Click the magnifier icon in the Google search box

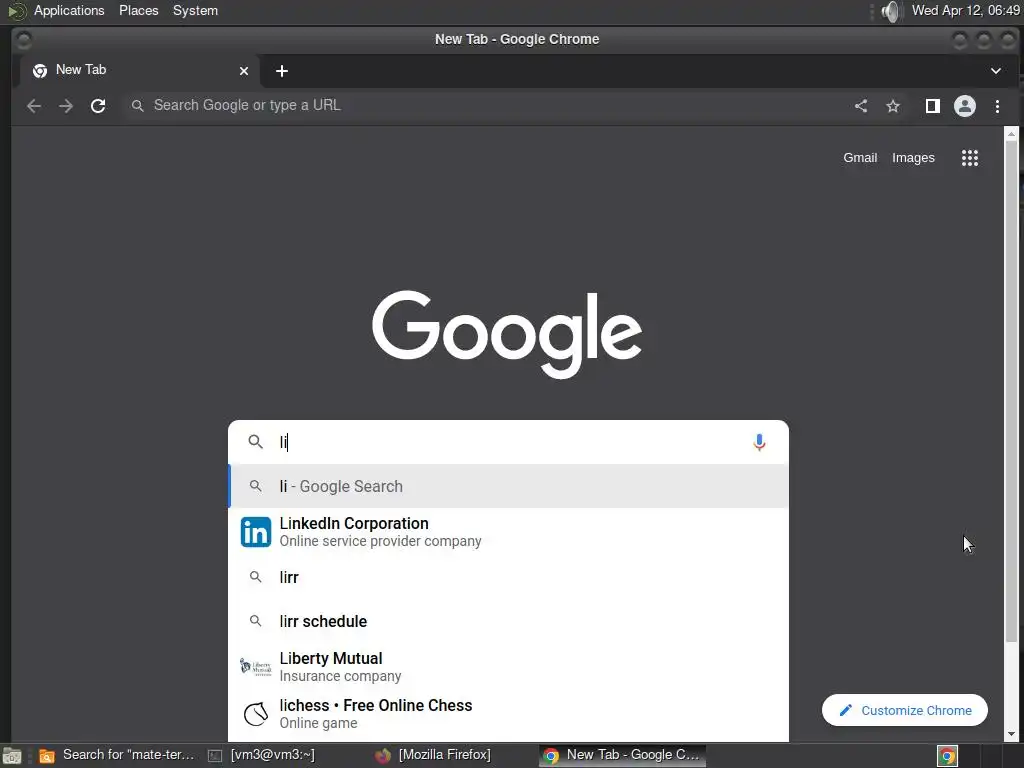coord(255,442)
